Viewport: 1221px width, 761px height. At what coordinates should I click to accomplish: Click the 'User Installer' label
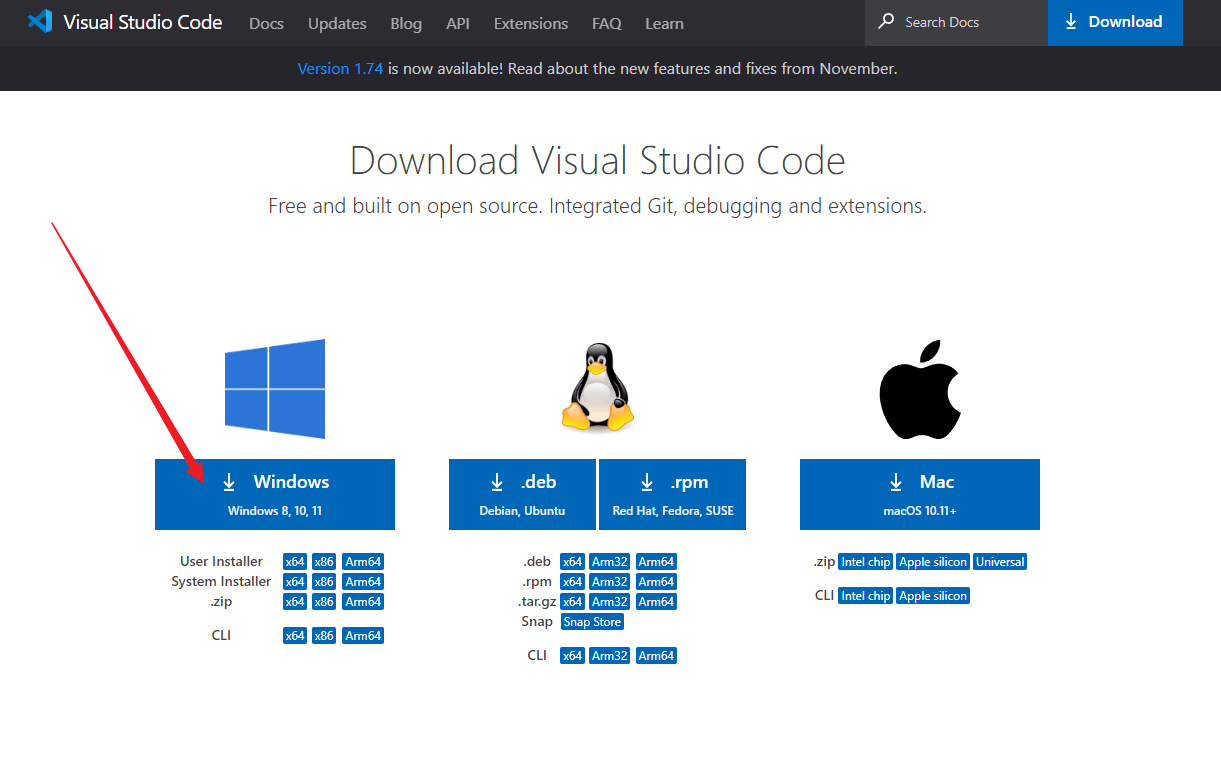tap(222, 562)
